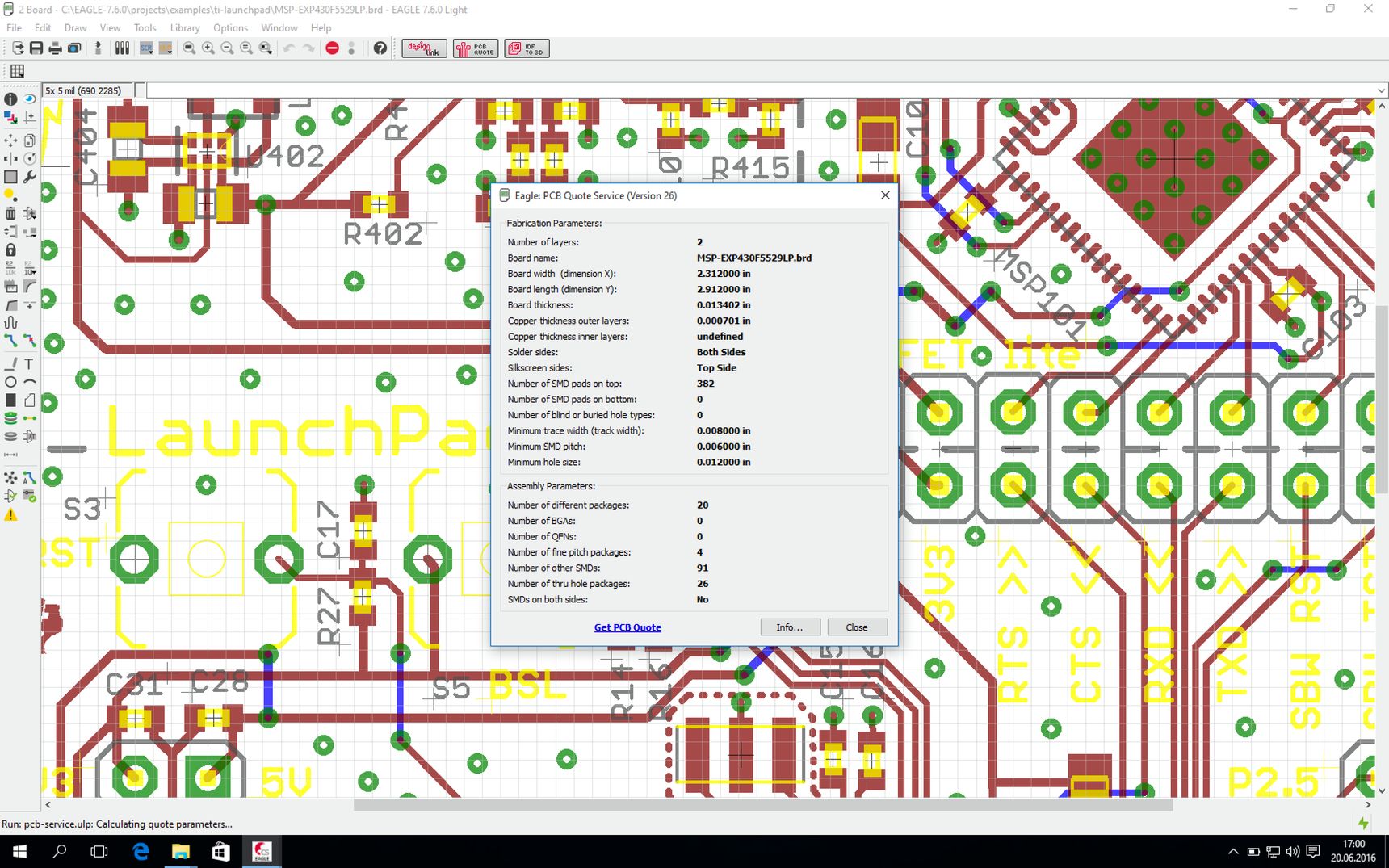Viewport: 1389px width, 868px height.
Task: Click the Info... button in dialog
Action: tap(790, 627)
